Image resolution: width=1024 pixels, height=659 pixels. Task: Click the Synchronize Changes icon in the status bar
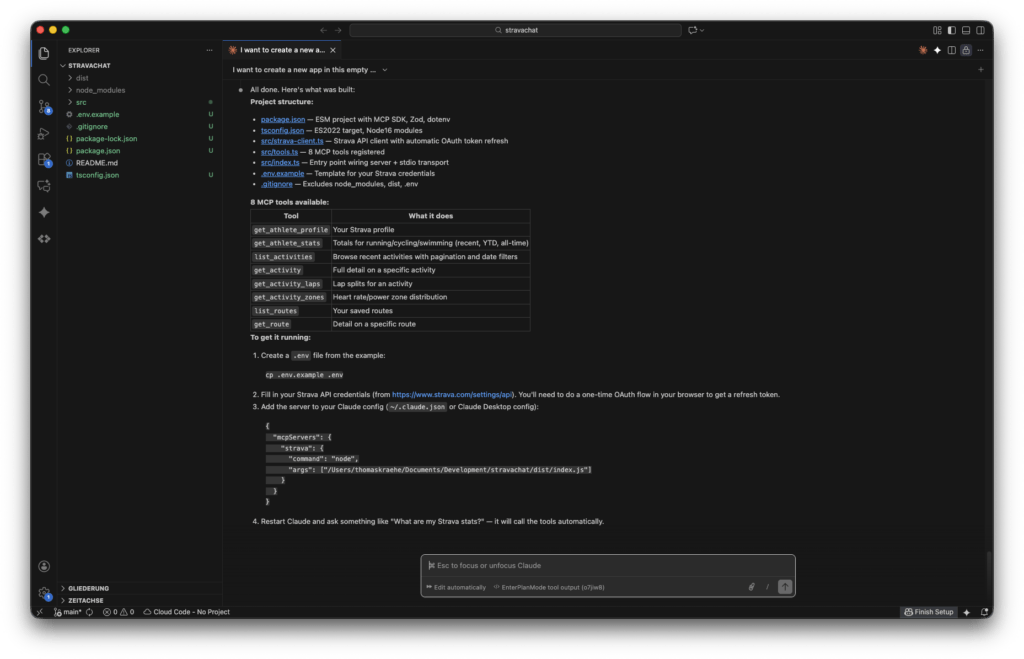click(x=89, y=613)
